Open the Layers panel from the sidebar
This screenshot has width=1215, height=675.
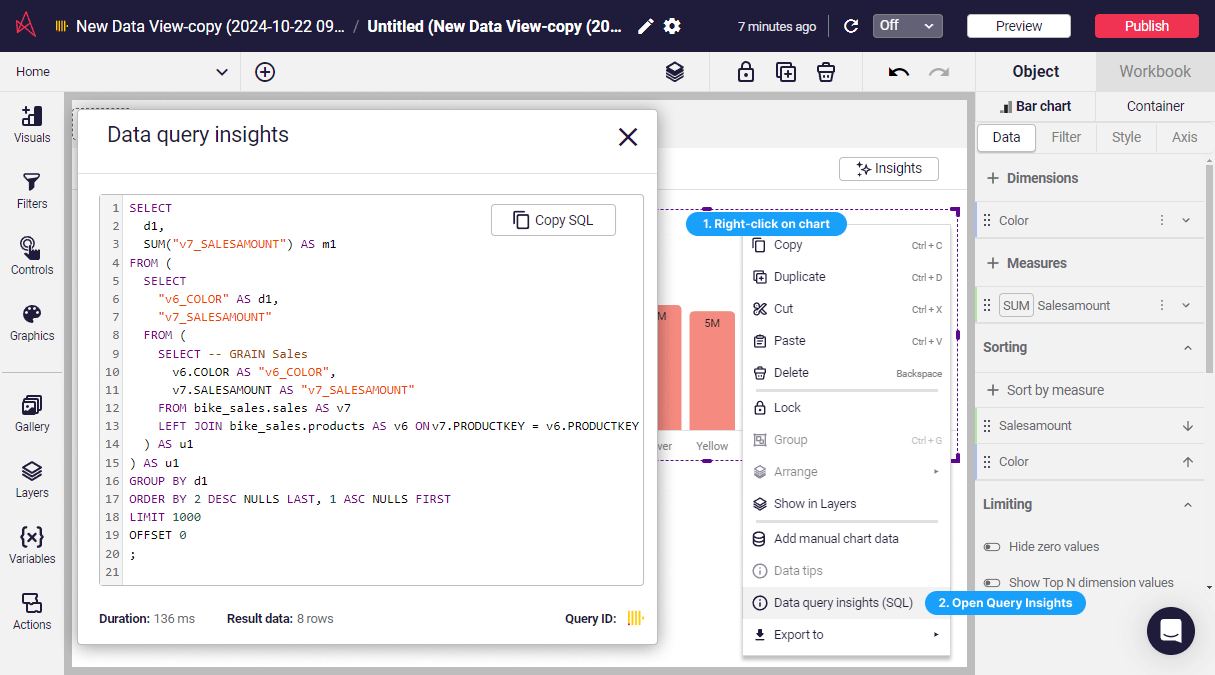click(31, 478)
